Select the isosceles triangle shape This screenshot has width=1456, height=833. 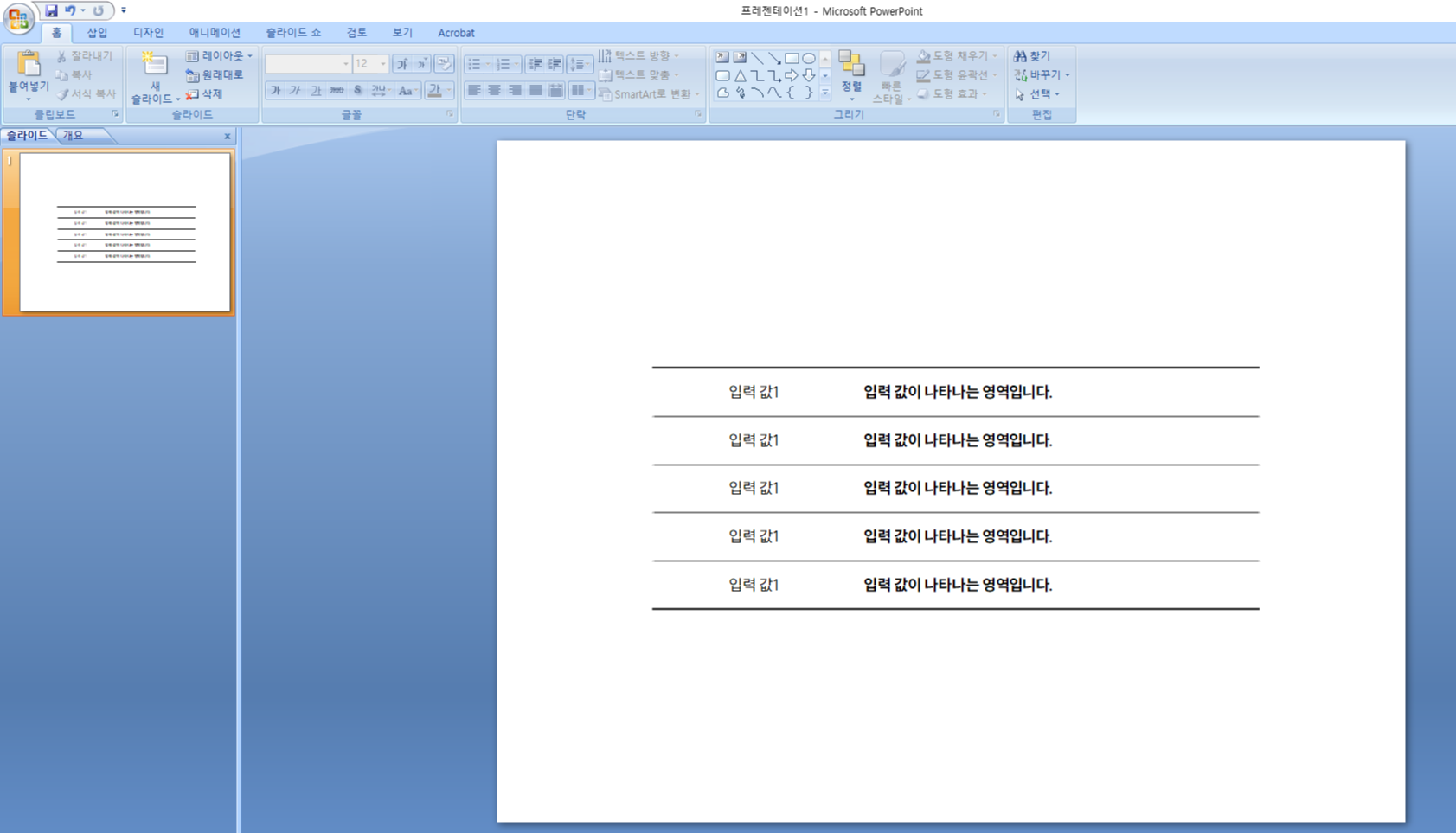[x=740, y=75]
